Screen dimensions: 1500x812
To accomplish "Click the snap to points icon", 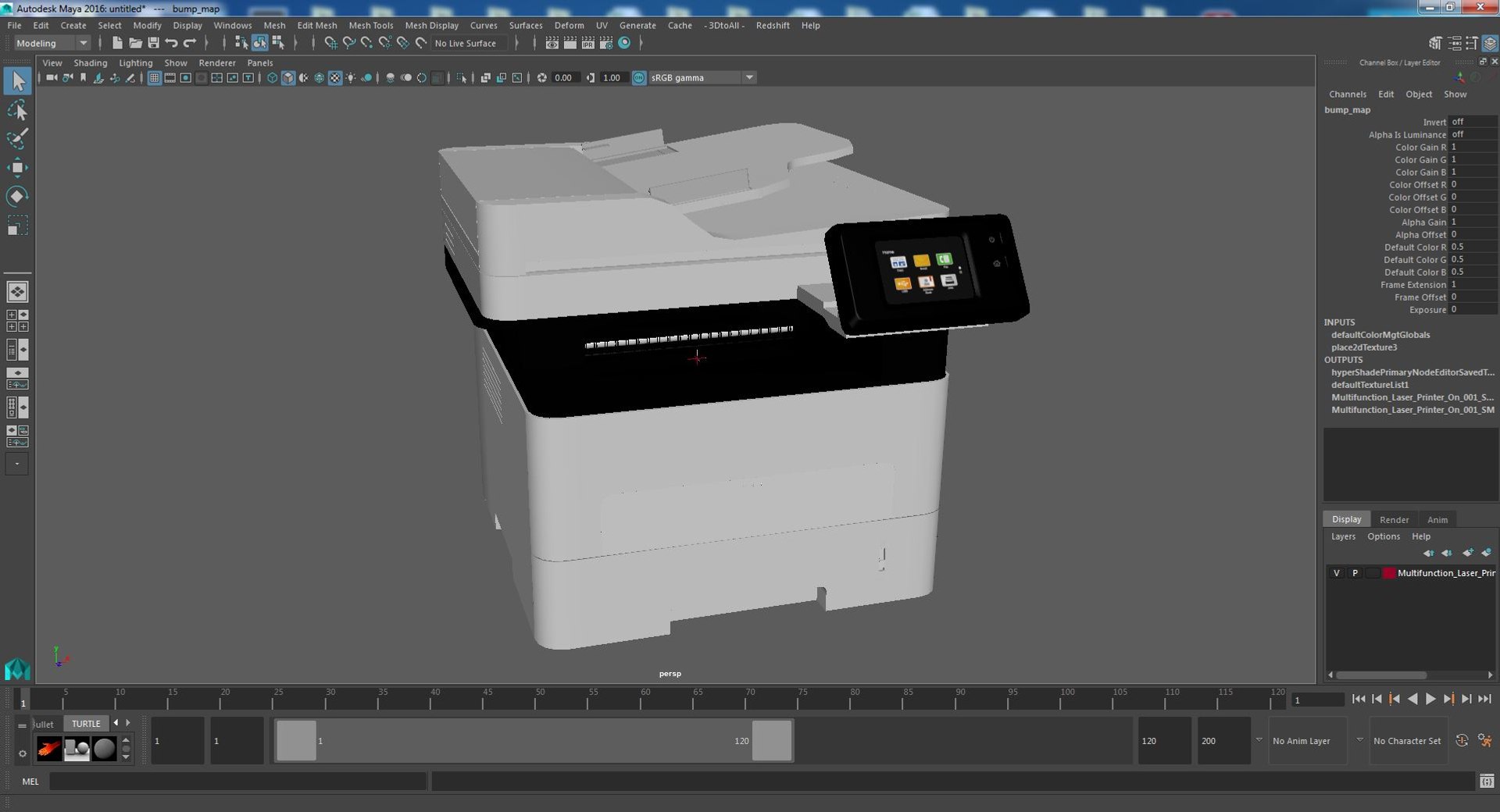I will click(366, 43).
